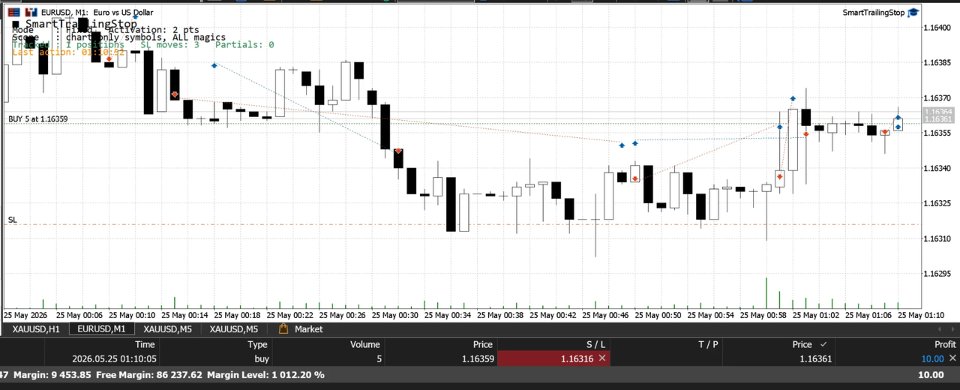
Task: Click the 1.16400 price scale label
Action: click(x=937, y=28)
